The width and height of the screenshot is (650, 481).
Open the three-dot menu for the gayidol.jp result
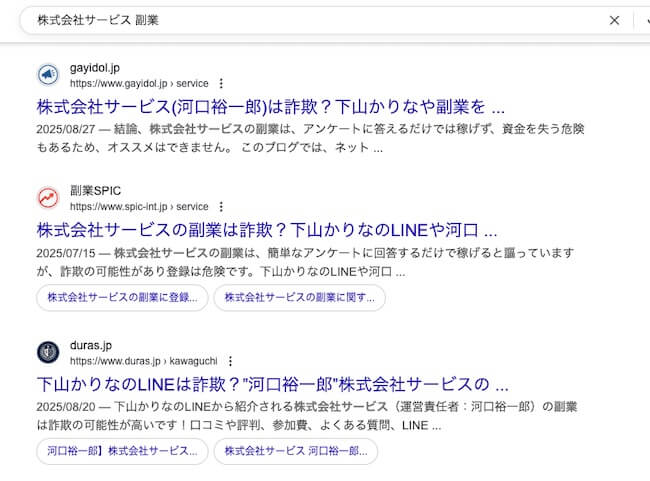pyautogui.click(x=221, y=83)
